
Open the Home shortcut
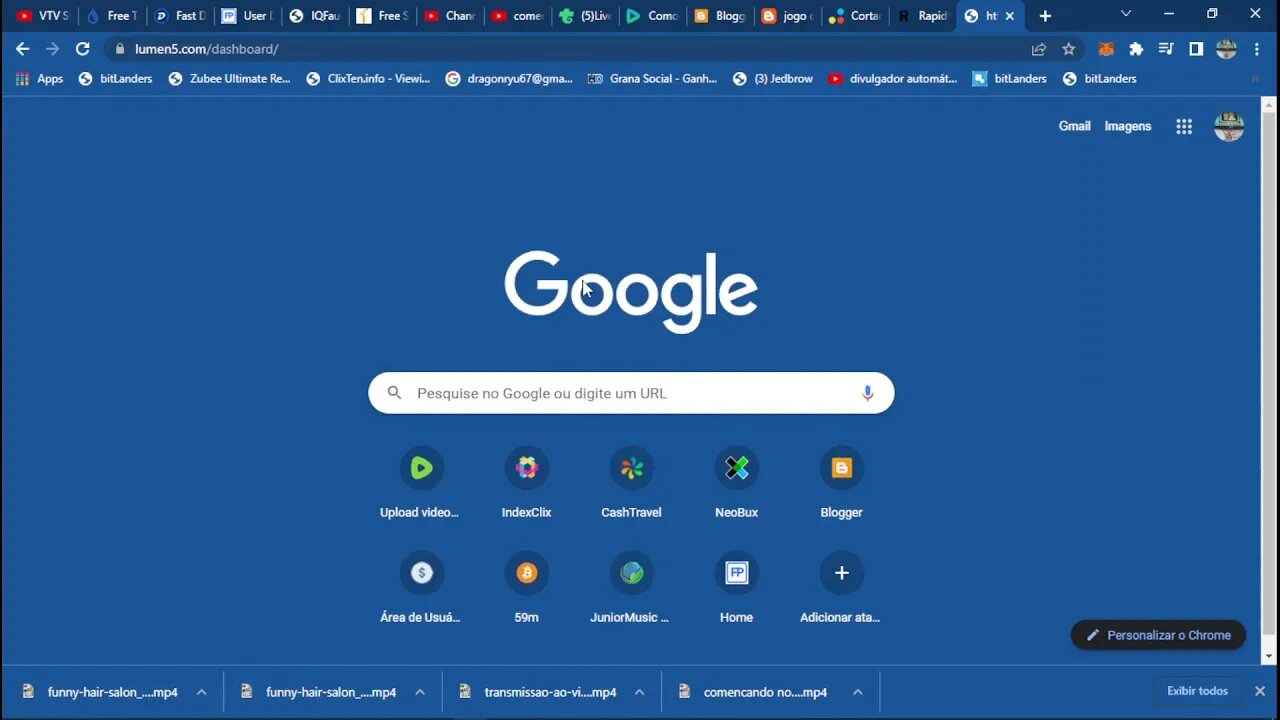(x=736, y=589)
